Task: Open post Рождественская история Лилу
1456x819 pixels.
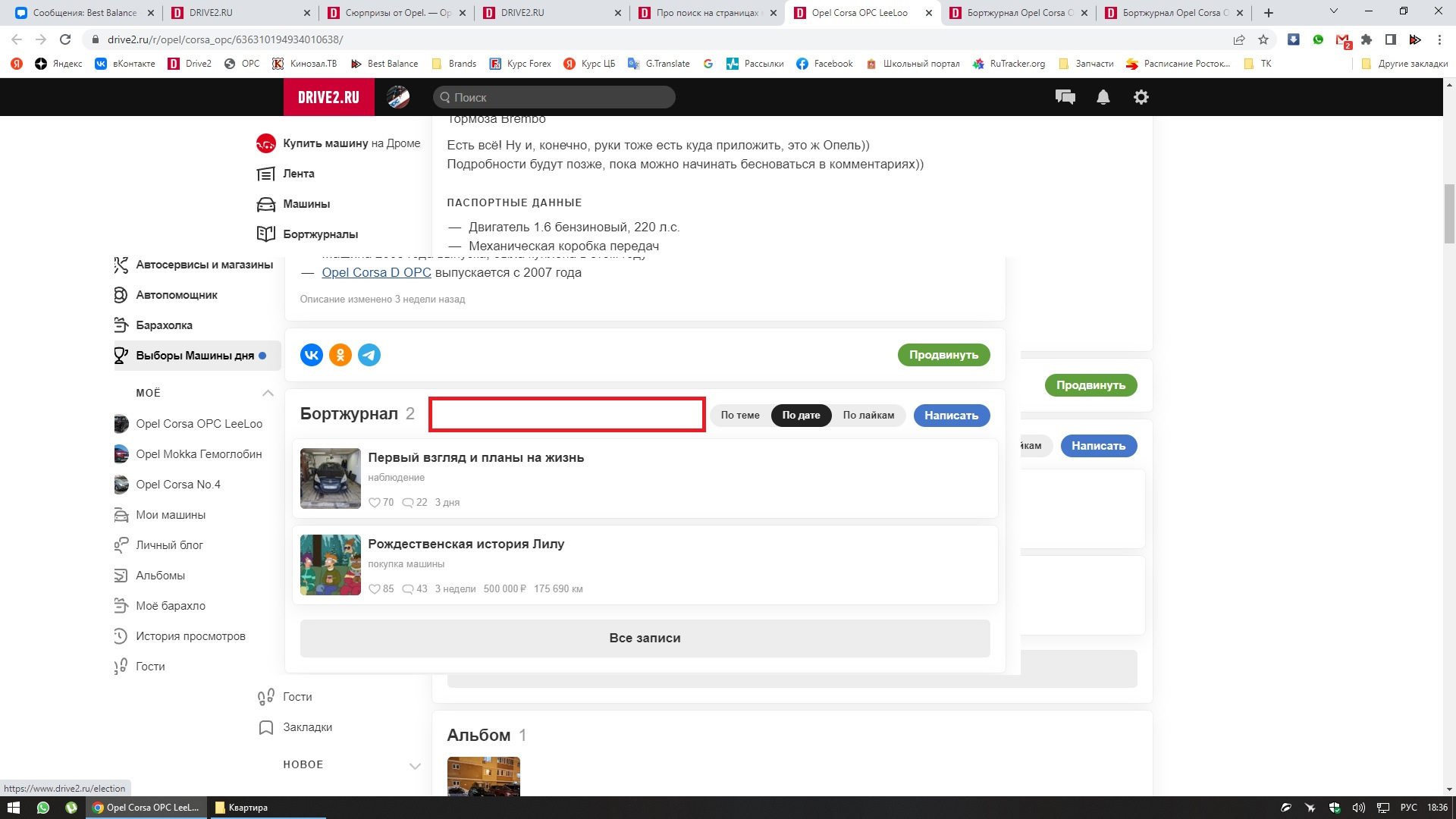Action: point(466,544)
